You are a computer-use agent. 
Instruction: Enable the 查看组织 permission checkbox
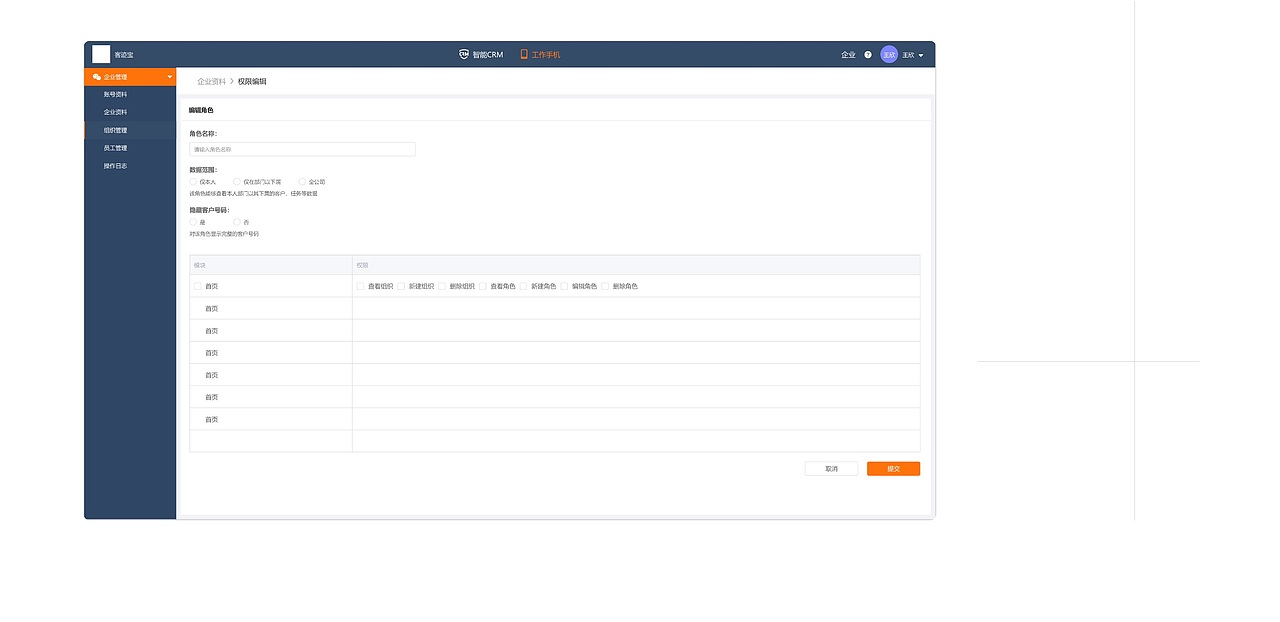tap(360, 286)
